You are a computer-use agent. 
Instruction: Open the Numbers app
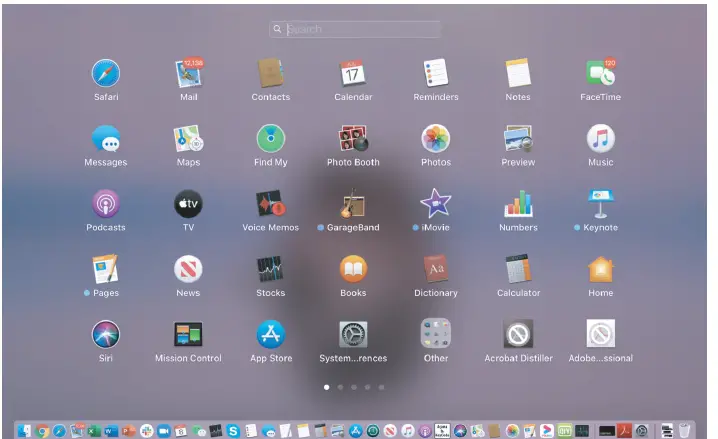(x=518, y=204)
